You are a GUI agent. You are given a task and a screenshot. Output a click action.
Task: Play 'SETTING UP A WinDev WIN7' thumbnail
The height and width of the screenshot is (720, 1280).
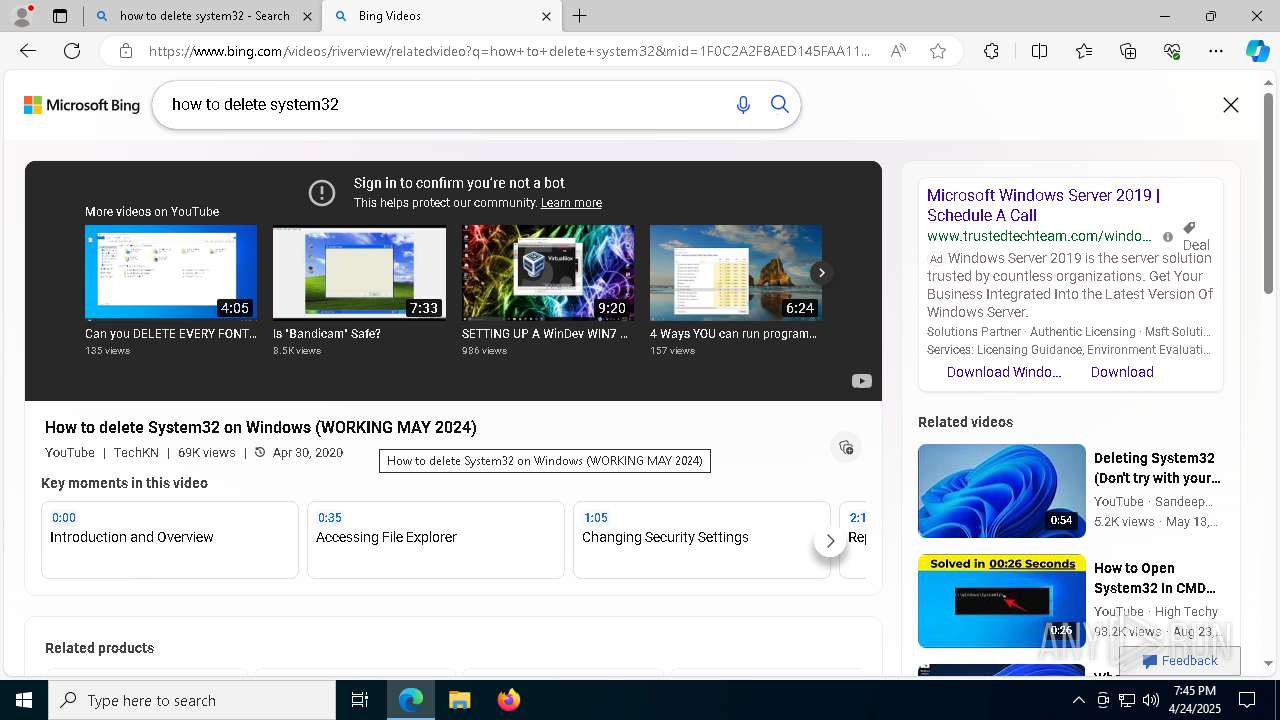tap(548, 272)
